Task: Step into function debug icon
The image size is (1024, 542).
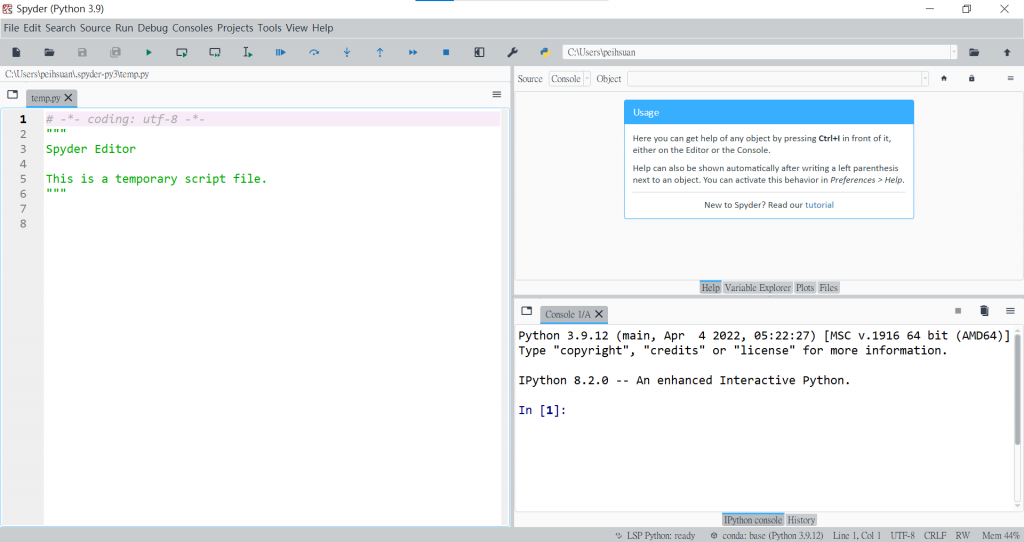Action: (x=347, y=52)
